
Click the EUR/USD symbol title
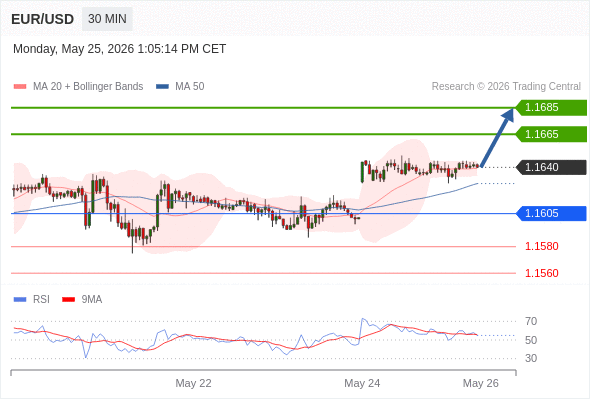[x=43, y=19]
